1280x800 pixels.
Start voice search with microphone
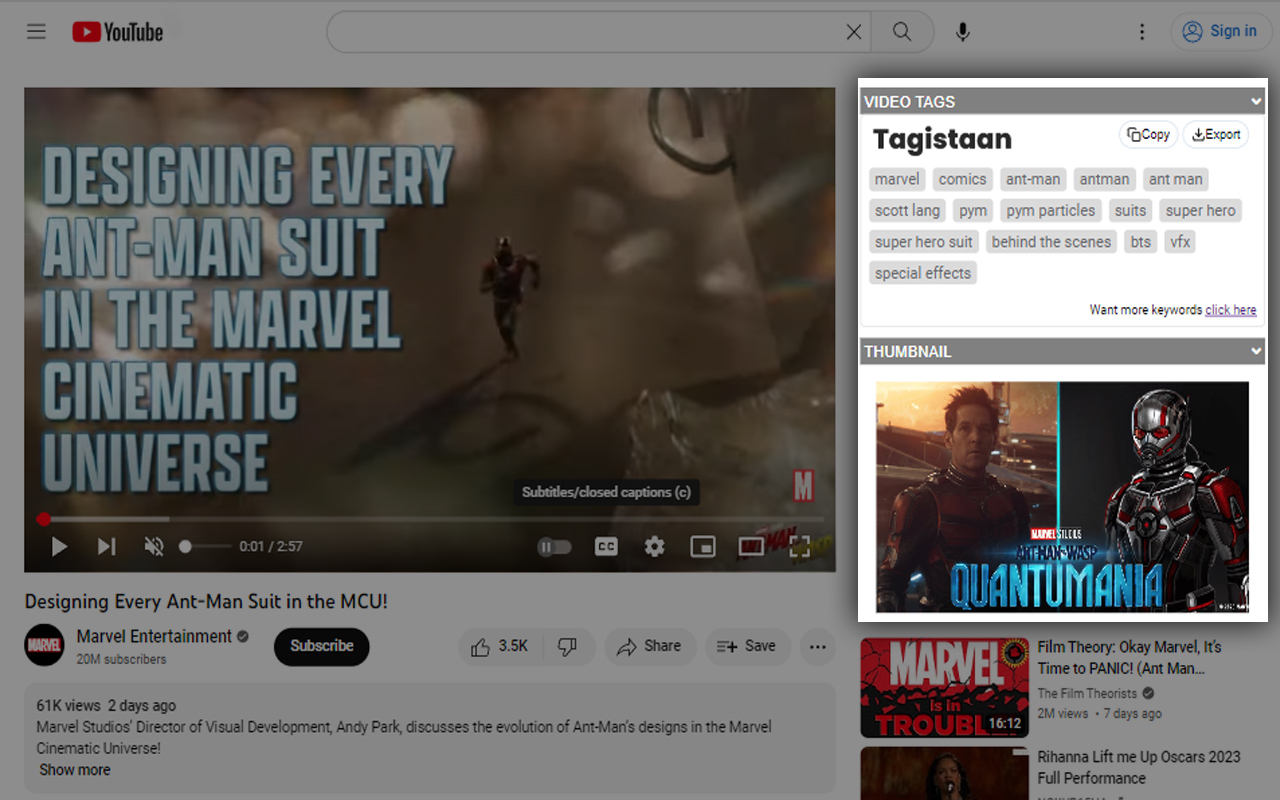click(962, 32)
